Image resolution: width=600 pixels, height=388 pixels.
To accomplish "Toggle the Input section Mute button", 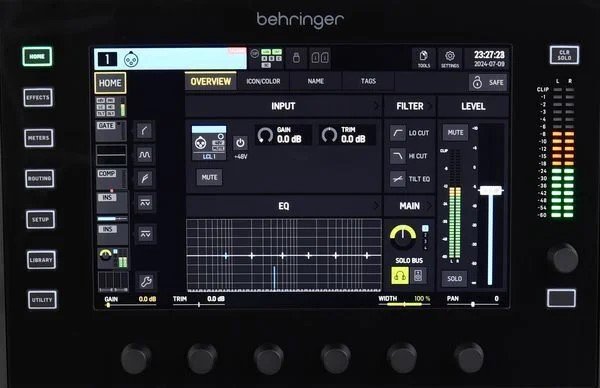I will pos(209,178).
